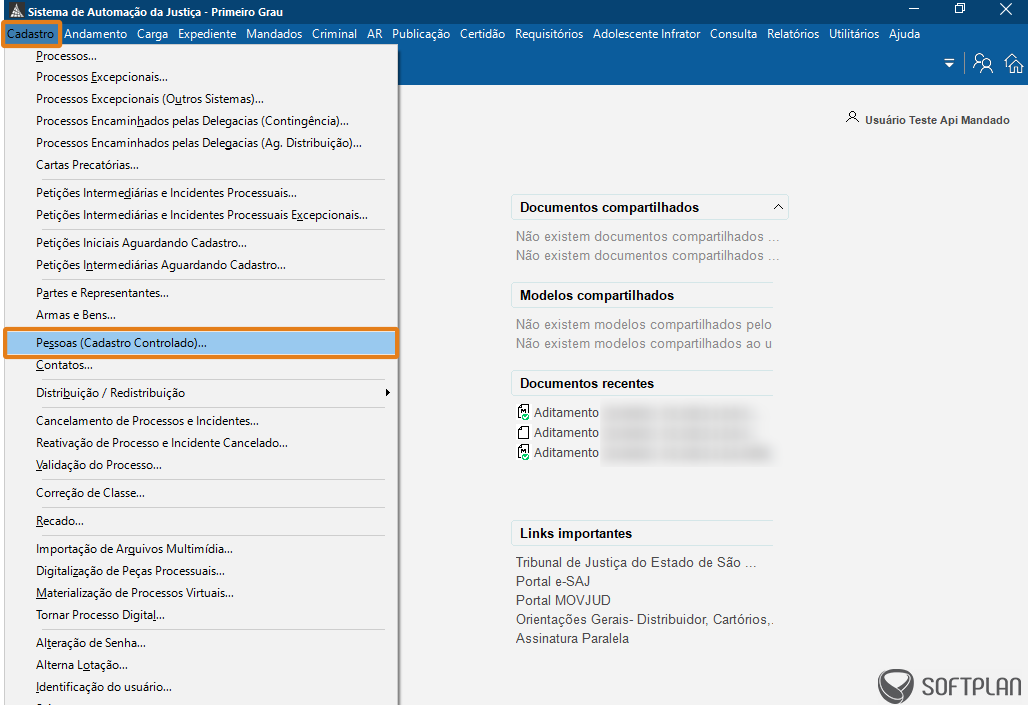Image resolution: width=1028 pixels, height=705 pixels.
Task: Collapse Documentos compartilhados panel chevron
Action: point(778,207)
